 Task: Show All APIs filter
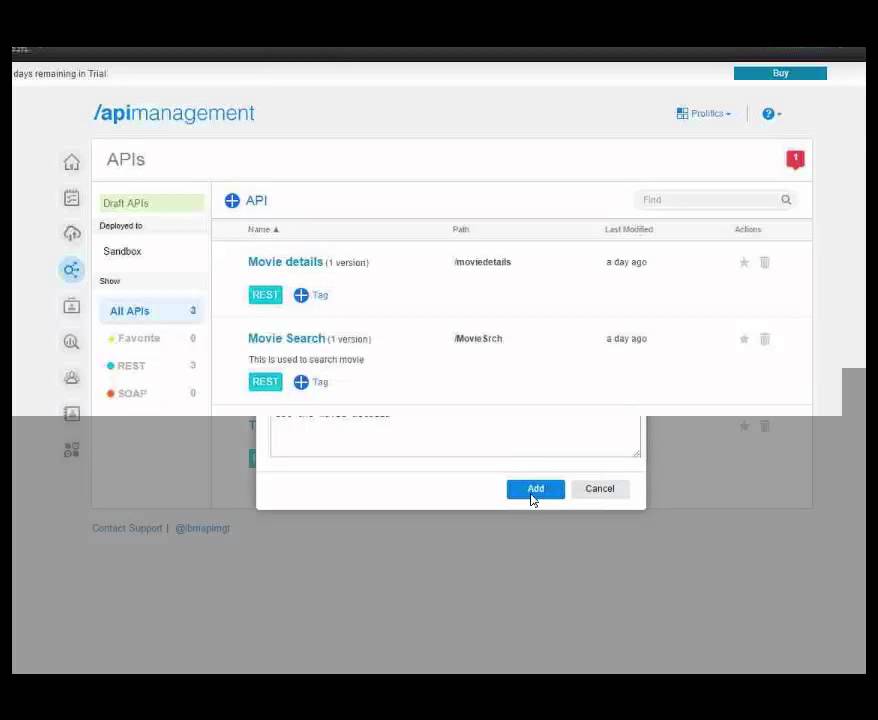click(152, 311)
